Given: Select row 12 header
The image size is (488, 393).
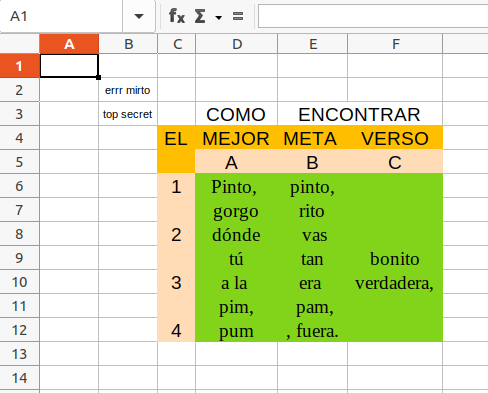Looking at the screenshot, I should click(19, 330).
